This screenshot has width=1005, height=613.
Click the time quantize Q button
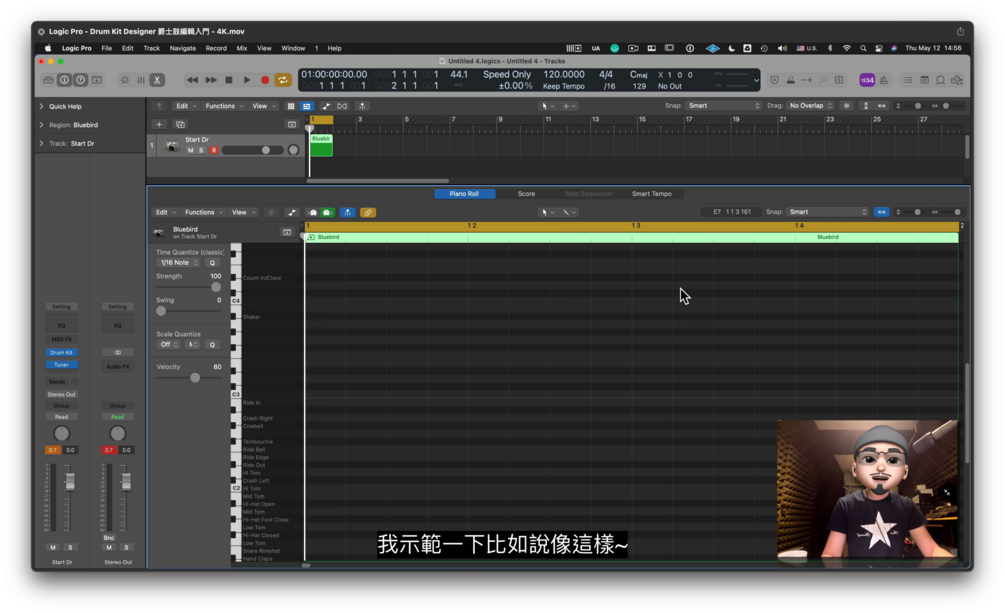pyautogui.click(x=212, y=263)
